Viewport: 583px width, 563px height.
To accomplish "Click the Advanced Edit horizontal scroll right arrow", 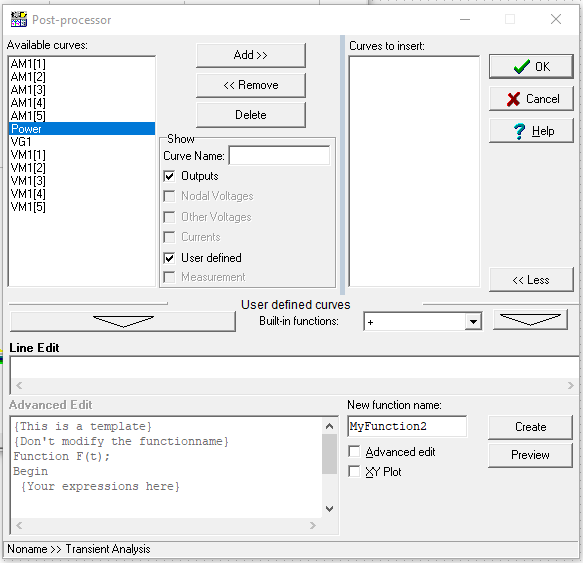I will tap(313, 525).
